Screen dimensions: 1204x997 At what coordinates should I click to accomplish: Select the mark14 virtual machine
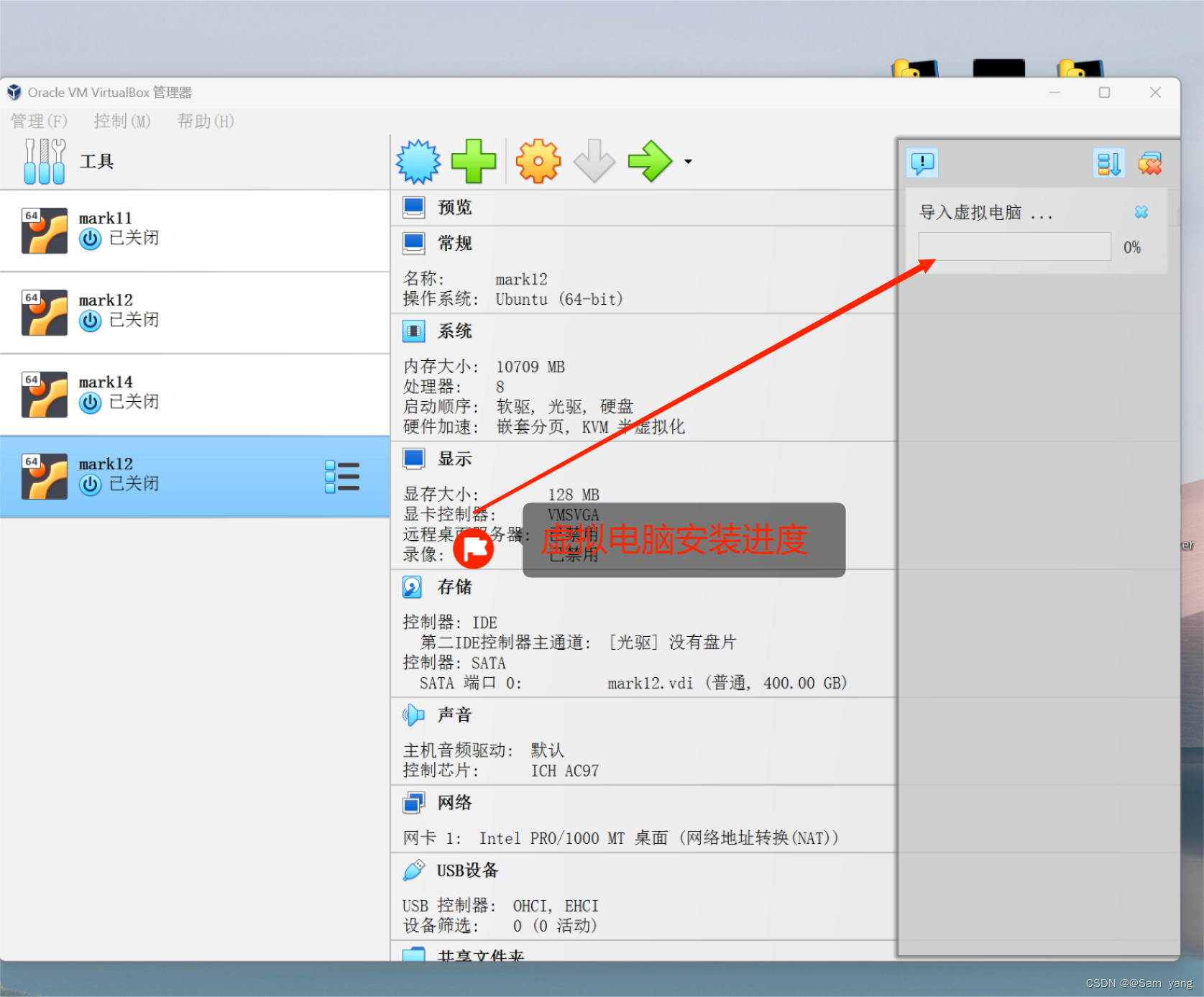pos(194,395)
